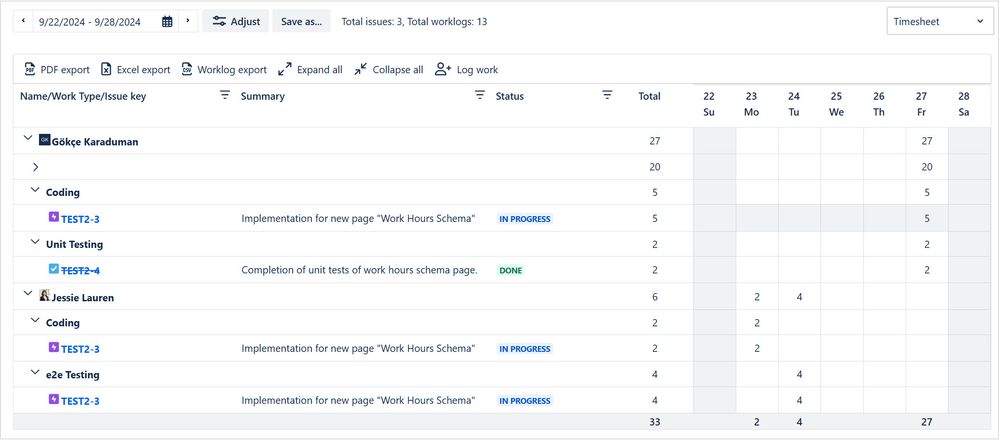Click IN PROGRESS badge in e2e Testing row
The height and width of the screenshot is (440, 999).
pyautogui.click(x=524, y=401)
